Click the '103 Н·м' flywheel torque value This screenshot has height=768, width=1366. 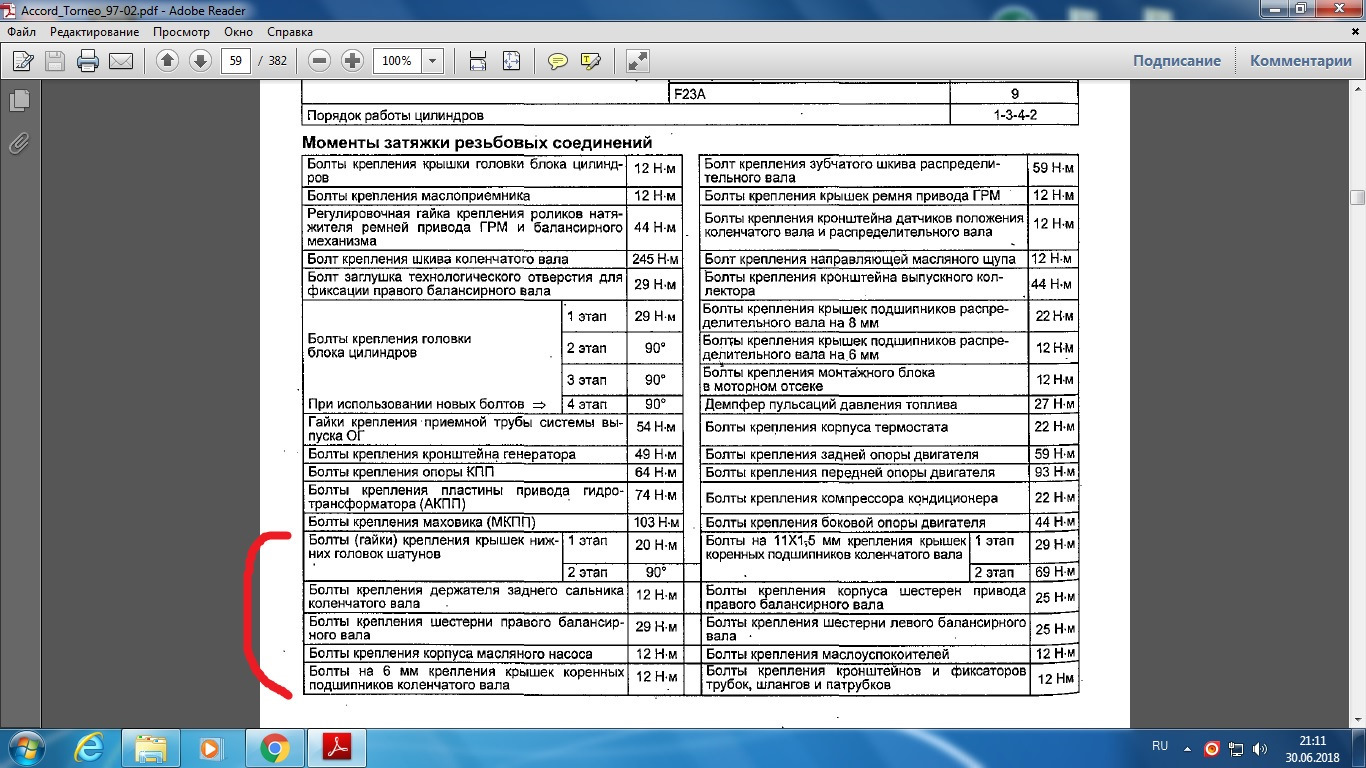655,522
